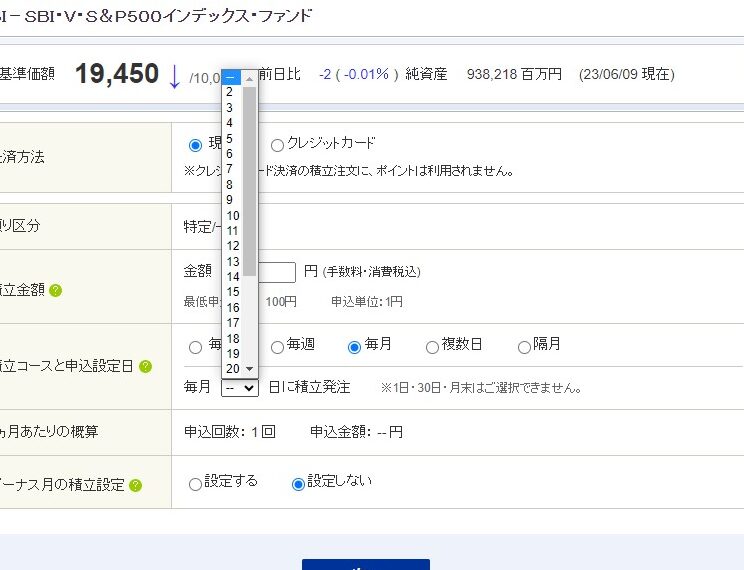The image size is (744, 570).
Task: Click the dropdown list scroll-up arrow
Action: coord(250,78)
